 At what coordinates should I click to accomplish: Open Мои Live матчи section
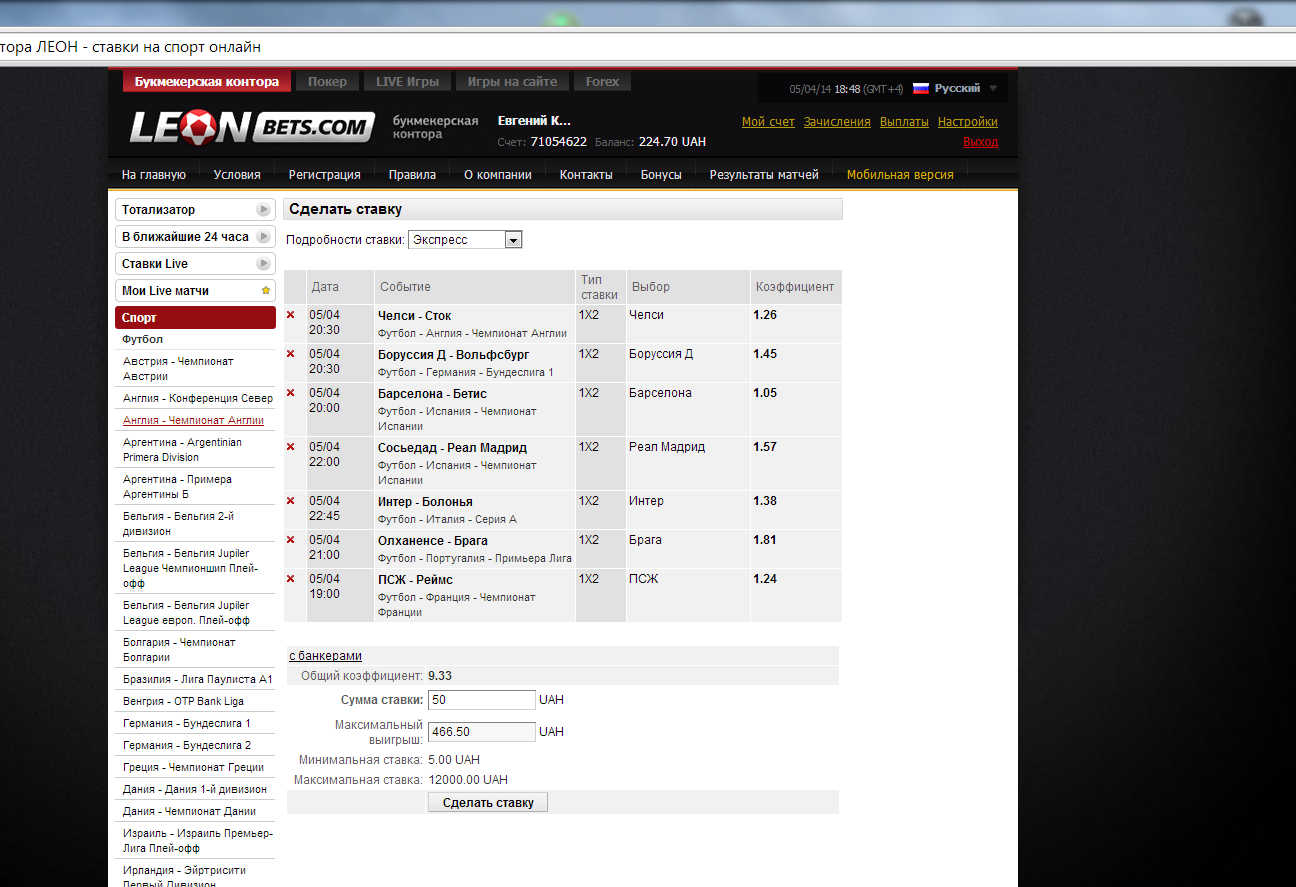click(x=195, y=291)
